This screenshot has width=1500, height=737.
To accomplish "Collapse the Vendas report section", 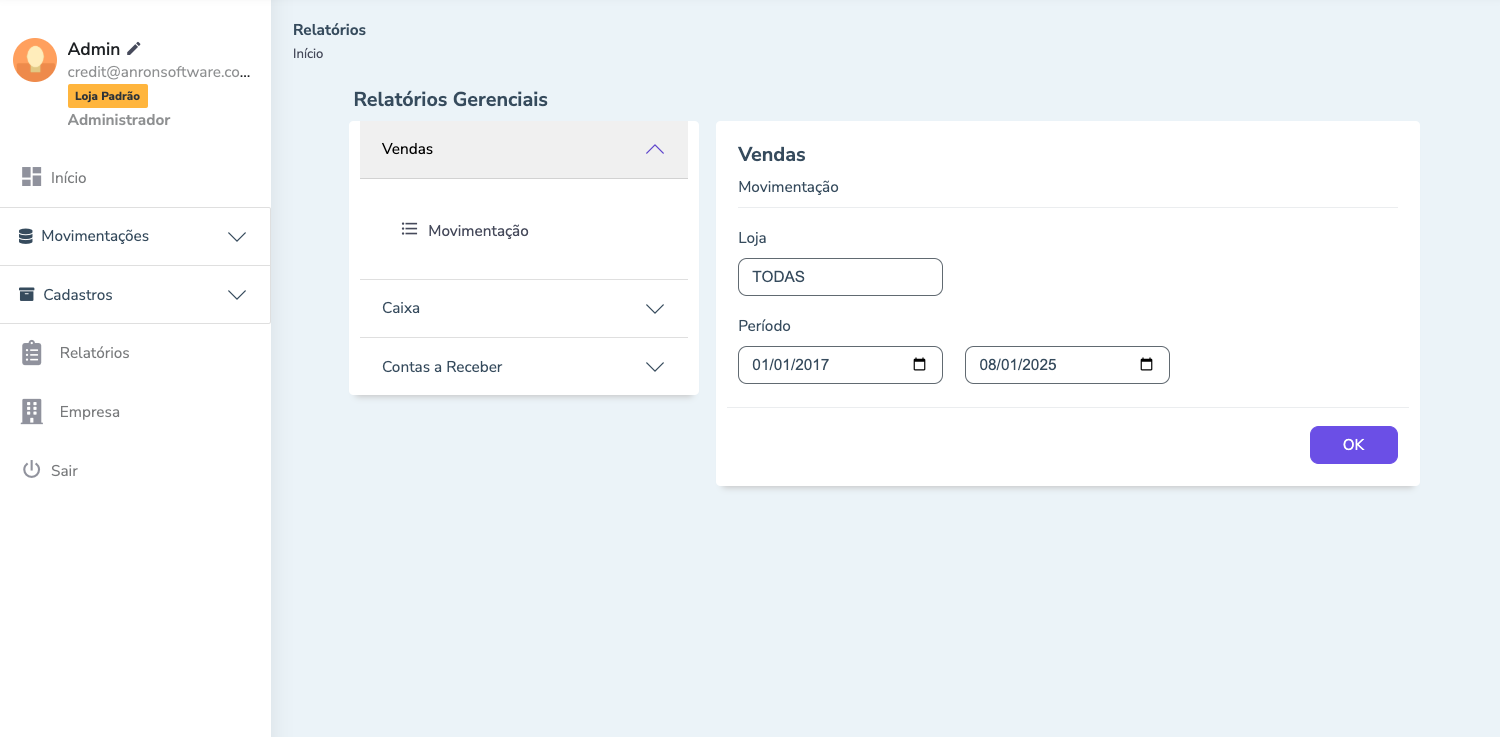I will coord(655,149).
